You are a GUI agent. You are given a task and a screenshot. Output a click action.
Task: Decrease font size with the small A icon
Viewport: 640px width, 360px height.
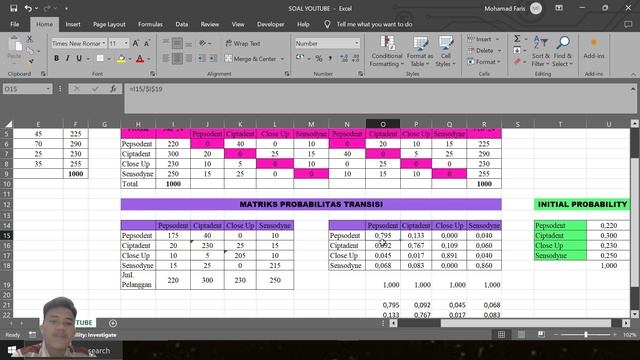tap(147, 43)
